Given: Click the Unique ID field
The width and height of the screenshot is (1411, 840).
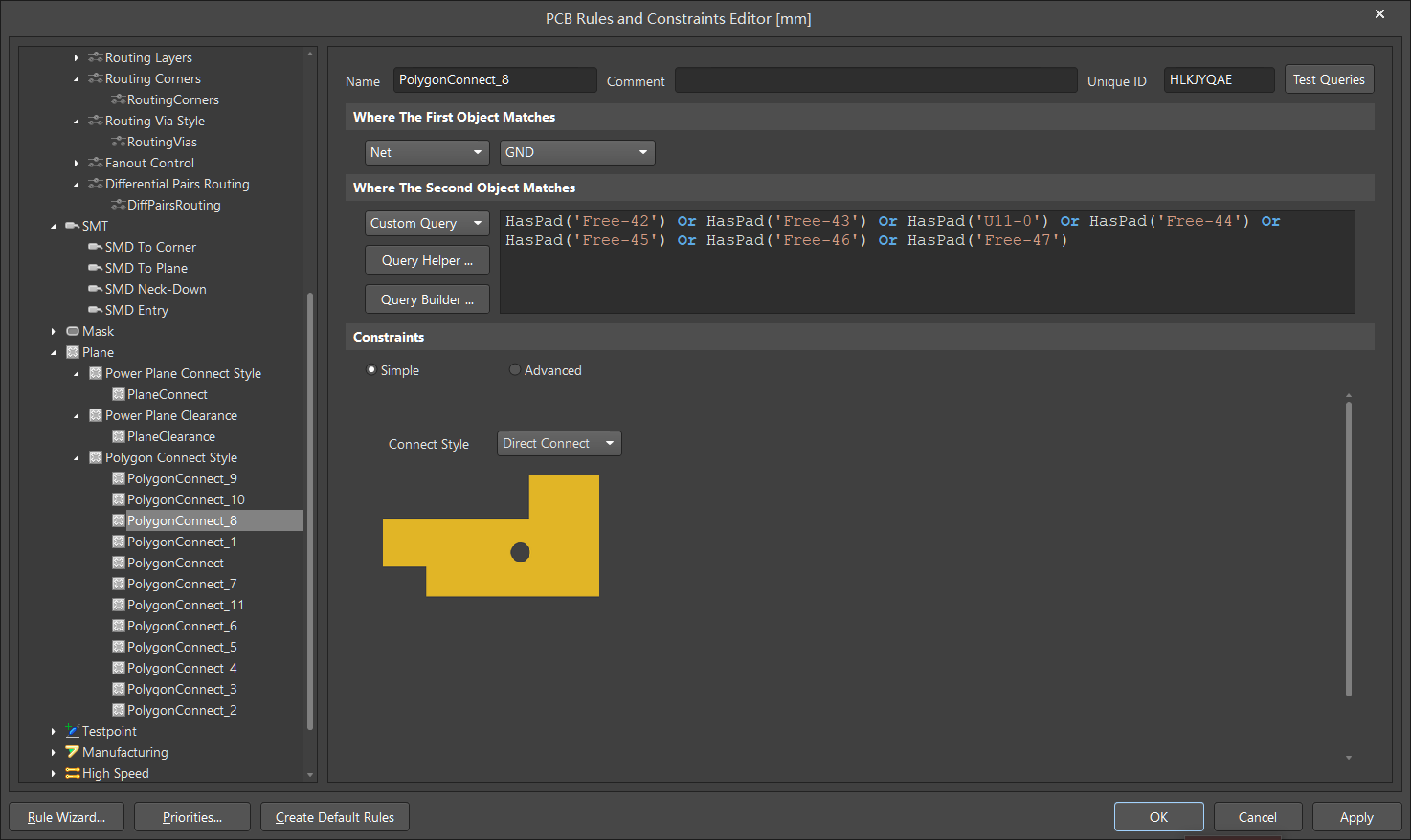Looking at the screenshot, I should (x=1219, y=79).
